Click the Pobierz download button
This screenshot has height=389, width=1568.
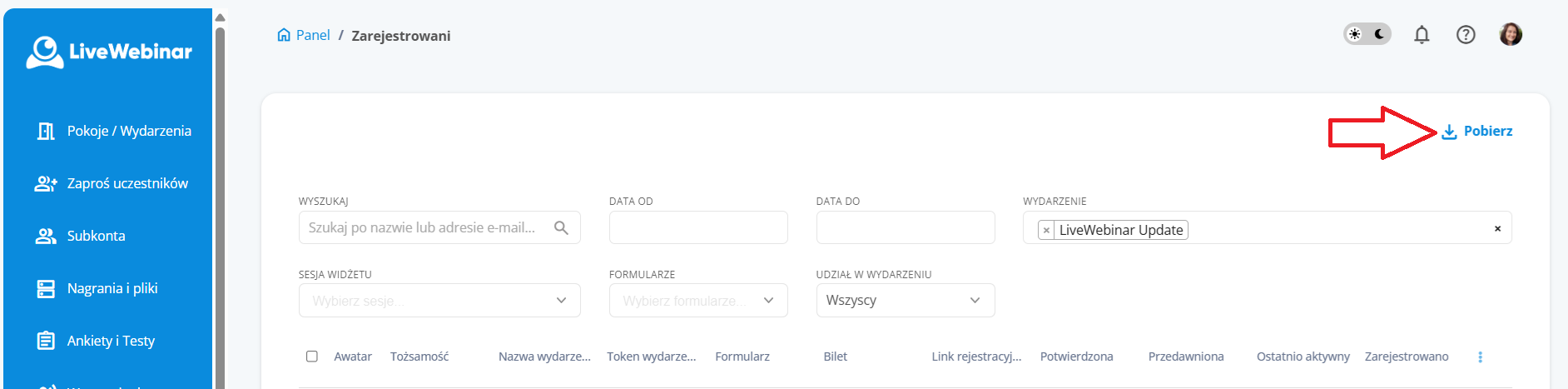[1477, 131]
